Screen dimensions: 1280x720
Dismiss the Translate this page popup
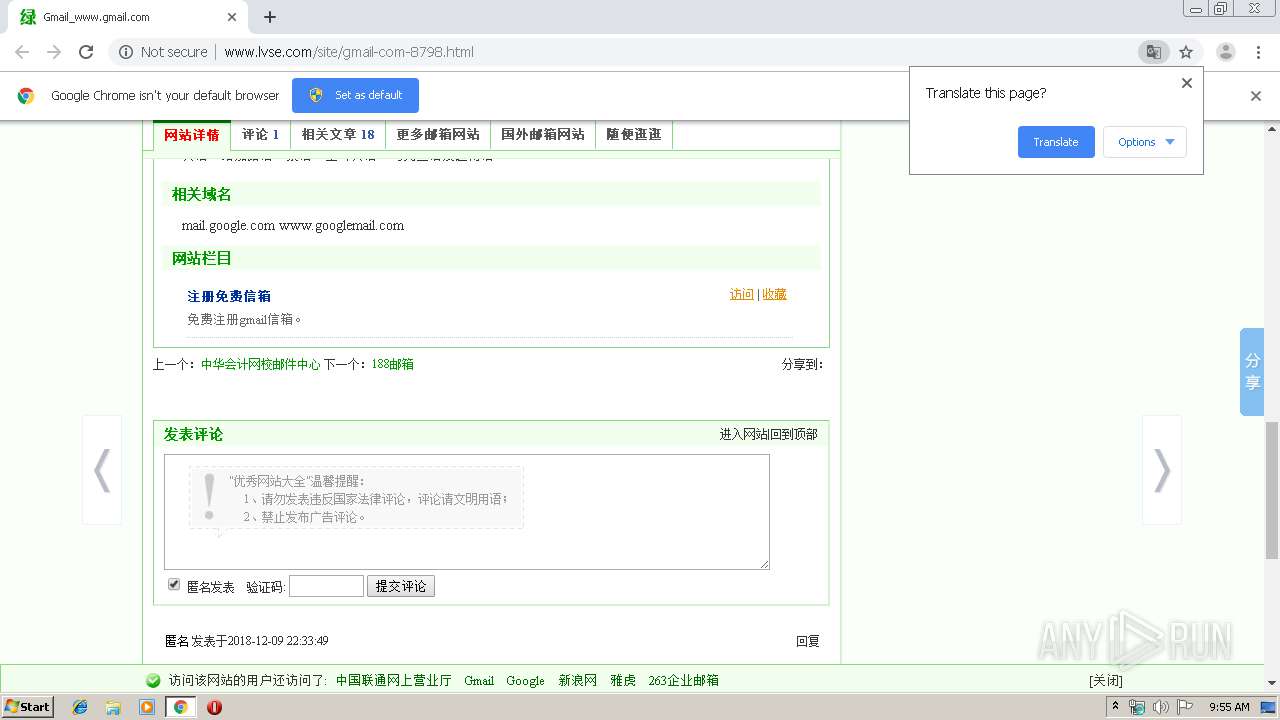(x=1187, y=83)
